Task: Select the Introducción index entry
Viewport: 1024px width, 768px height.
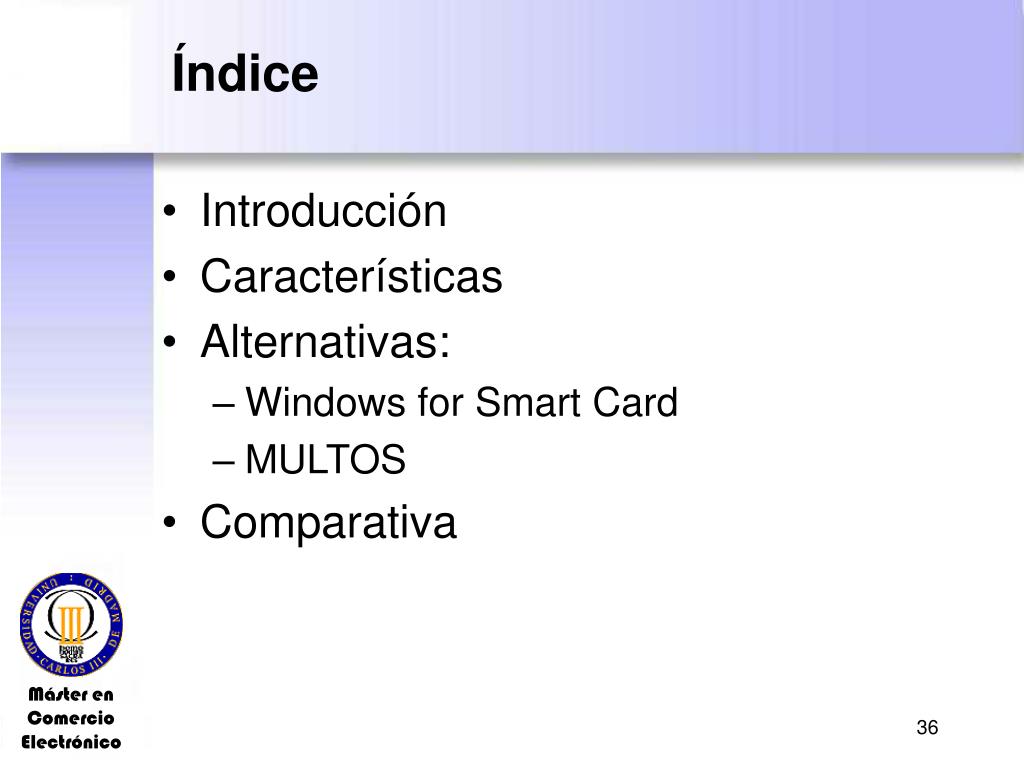Action: pyautogui.click(x=323, y=210)
